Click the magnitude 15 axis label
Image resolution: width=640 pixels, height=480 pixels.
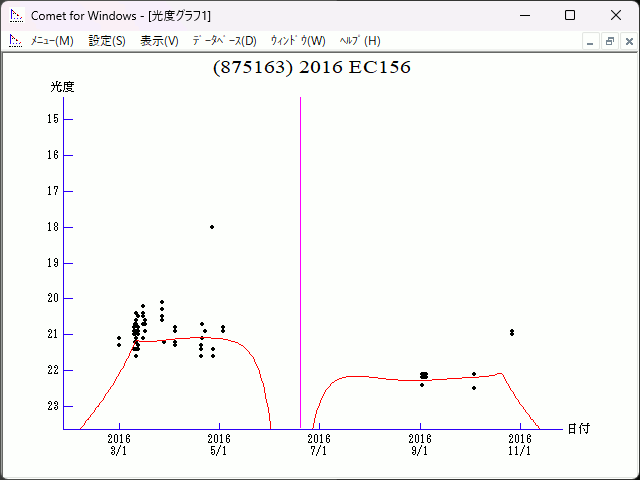coord(53,119)
